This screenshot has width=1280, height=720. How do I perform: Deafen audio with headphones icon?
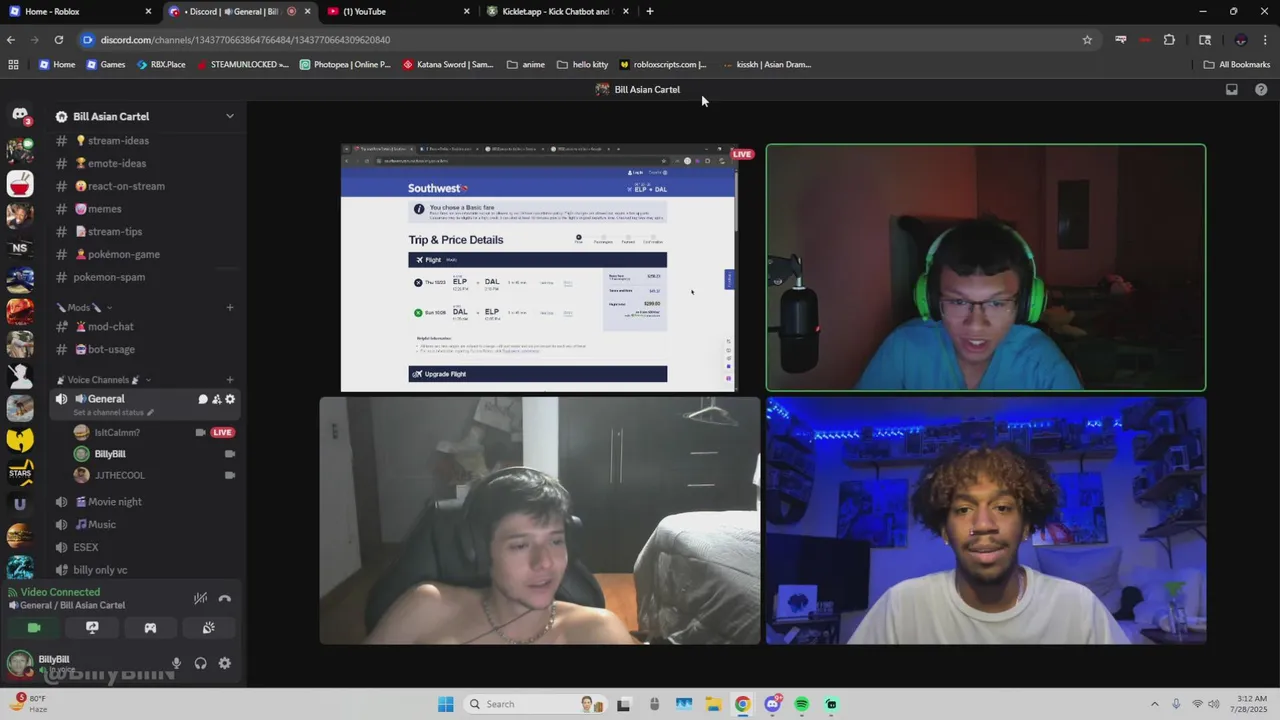point(200,663)
